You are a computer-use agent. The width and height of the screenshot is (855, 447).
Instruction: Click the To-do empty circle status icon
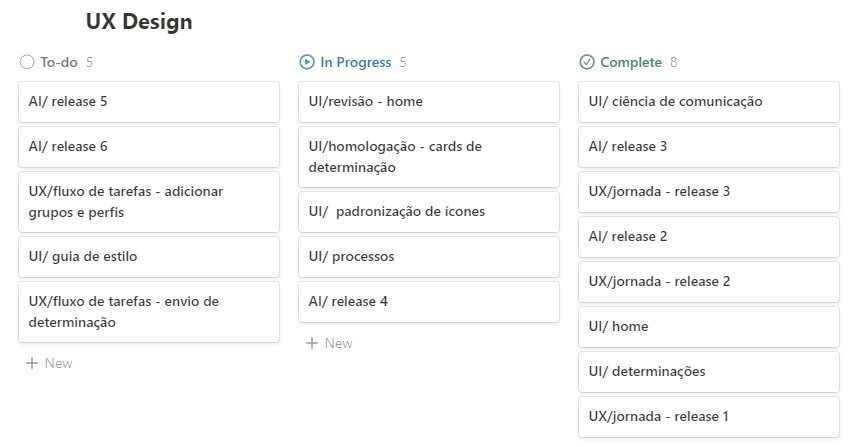pos(27,62)
